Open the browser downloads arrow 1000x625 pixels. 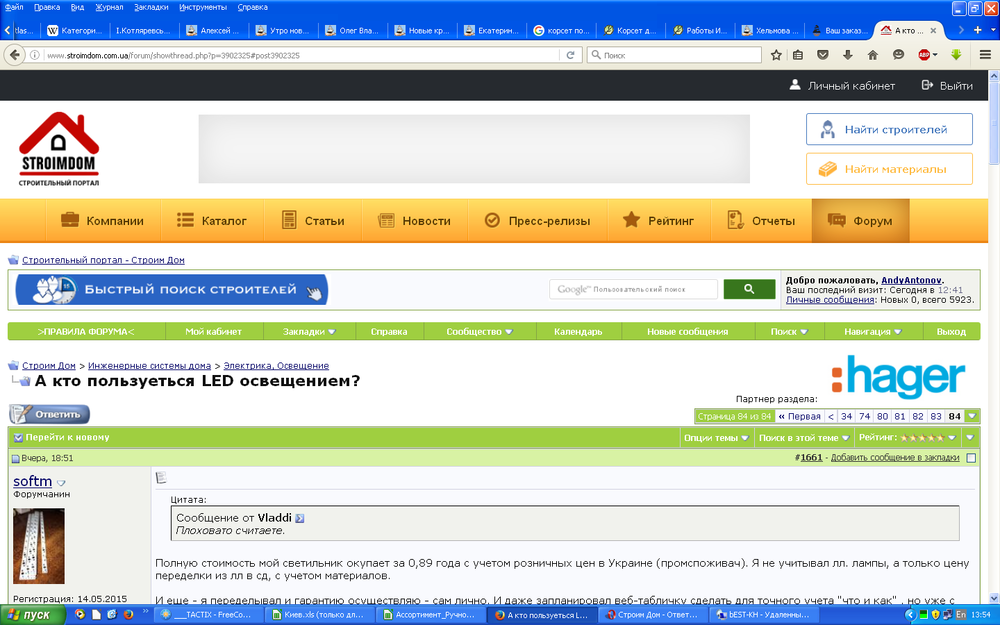[x=848, y=55]
